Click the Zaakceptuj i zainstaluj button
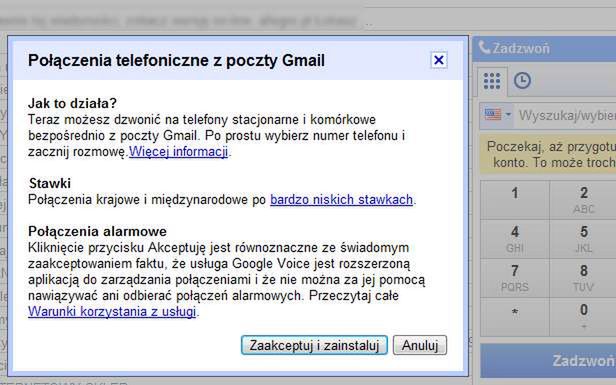Screen dimensions: 616x385 pos(314,345)
